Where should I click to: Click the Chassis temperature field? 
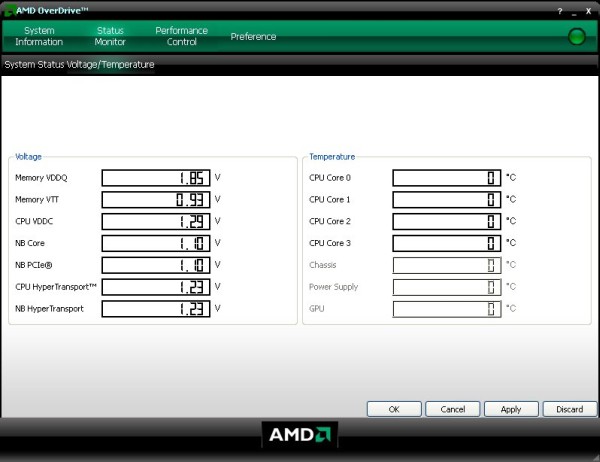coord(447,265)
